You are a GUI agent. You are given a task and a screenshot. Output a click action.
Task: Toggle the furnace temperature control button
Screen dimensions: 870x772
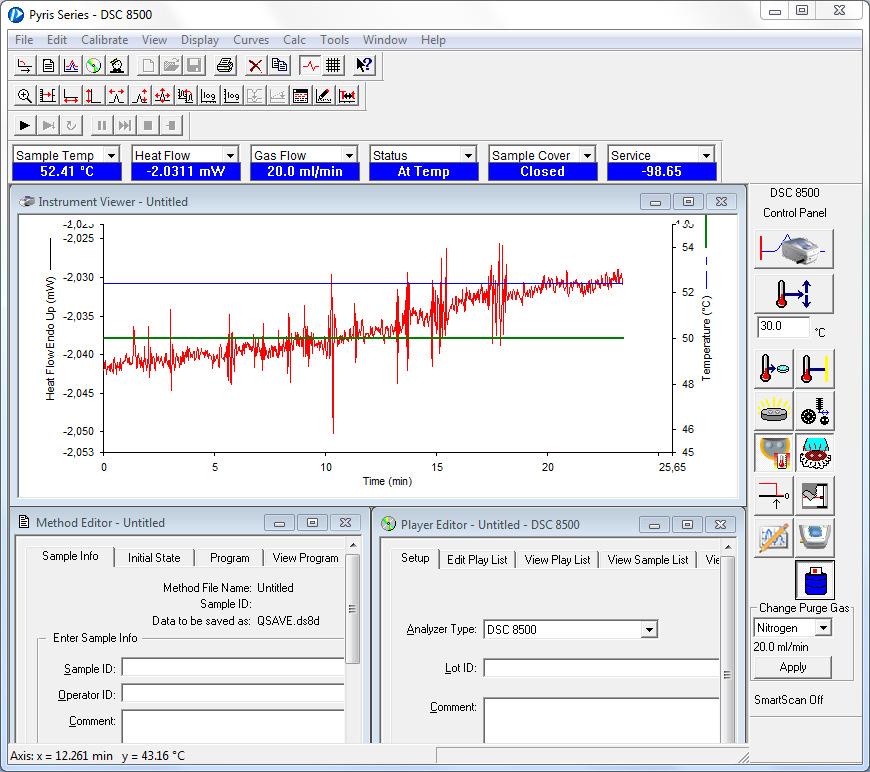(774, 453)
